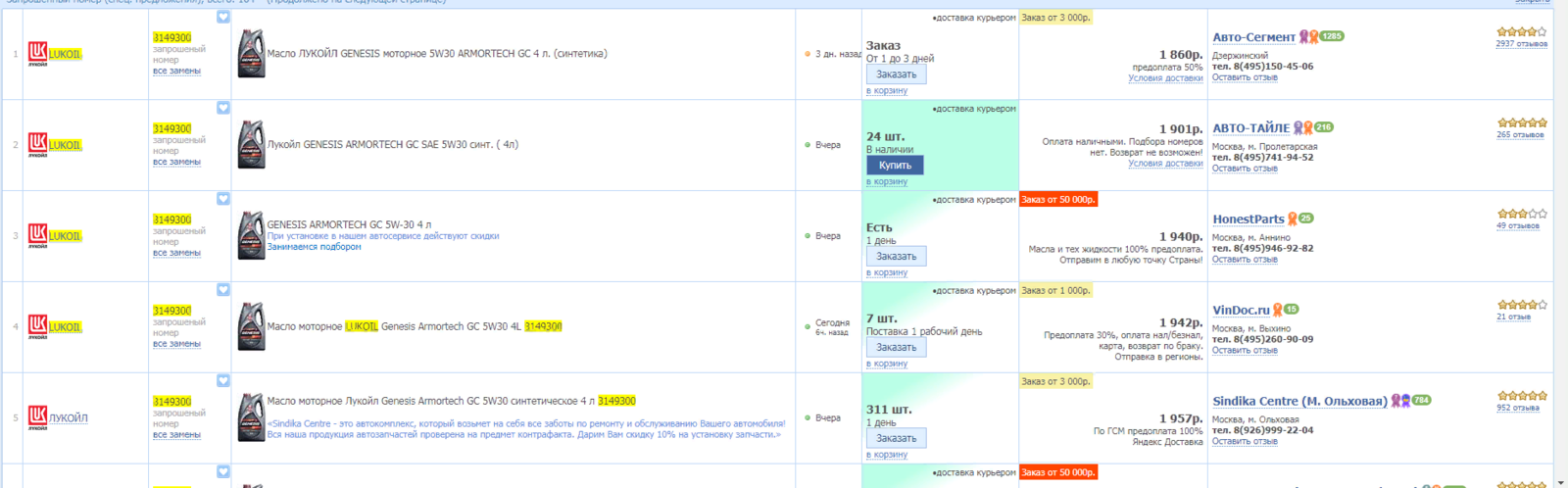Image resolution: width=1568 pixels, height=488 pixels.
Task: Click award ribbon next to HonestParts
Action: click(x=1292, y=220)
